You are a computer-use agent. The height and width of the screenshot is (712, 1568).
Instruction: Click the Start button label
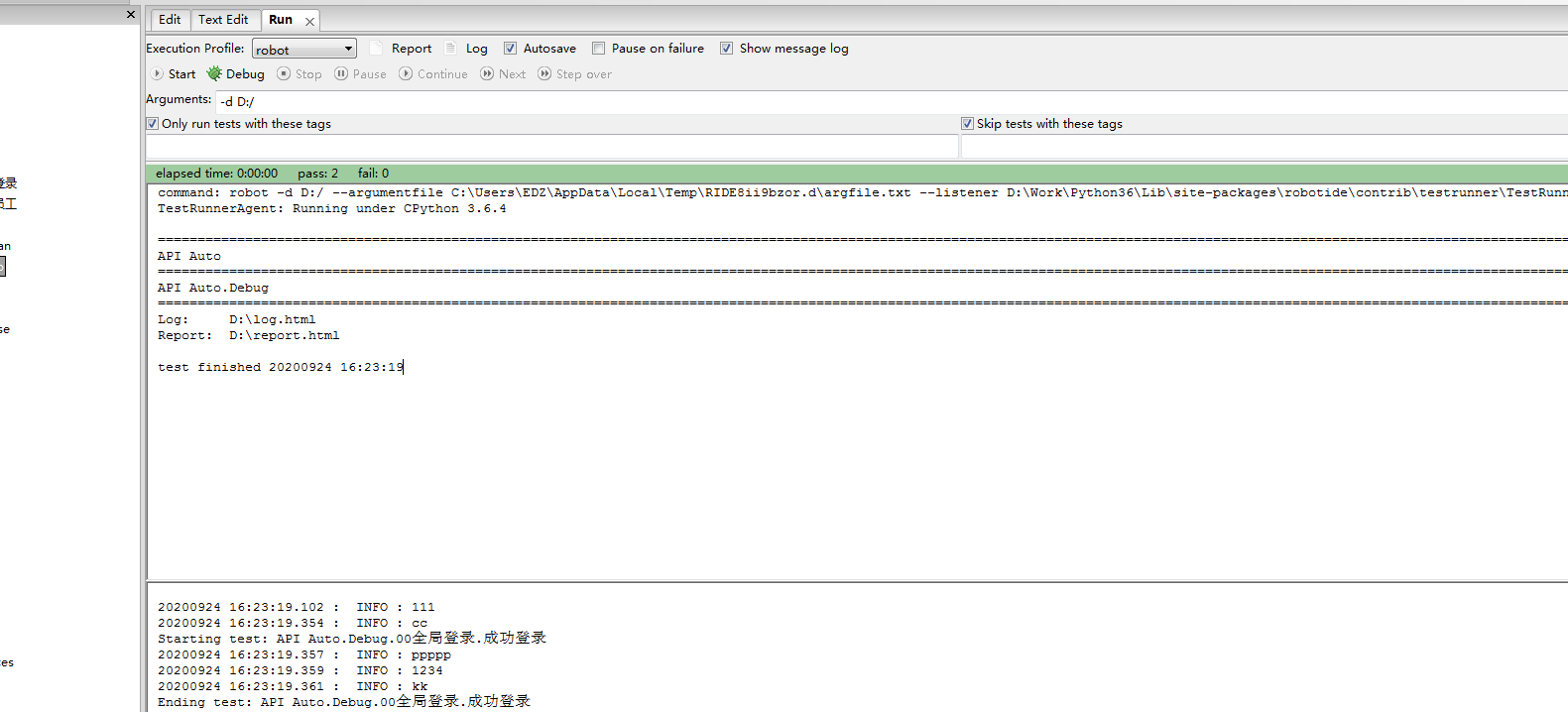(x=181, y=73)
